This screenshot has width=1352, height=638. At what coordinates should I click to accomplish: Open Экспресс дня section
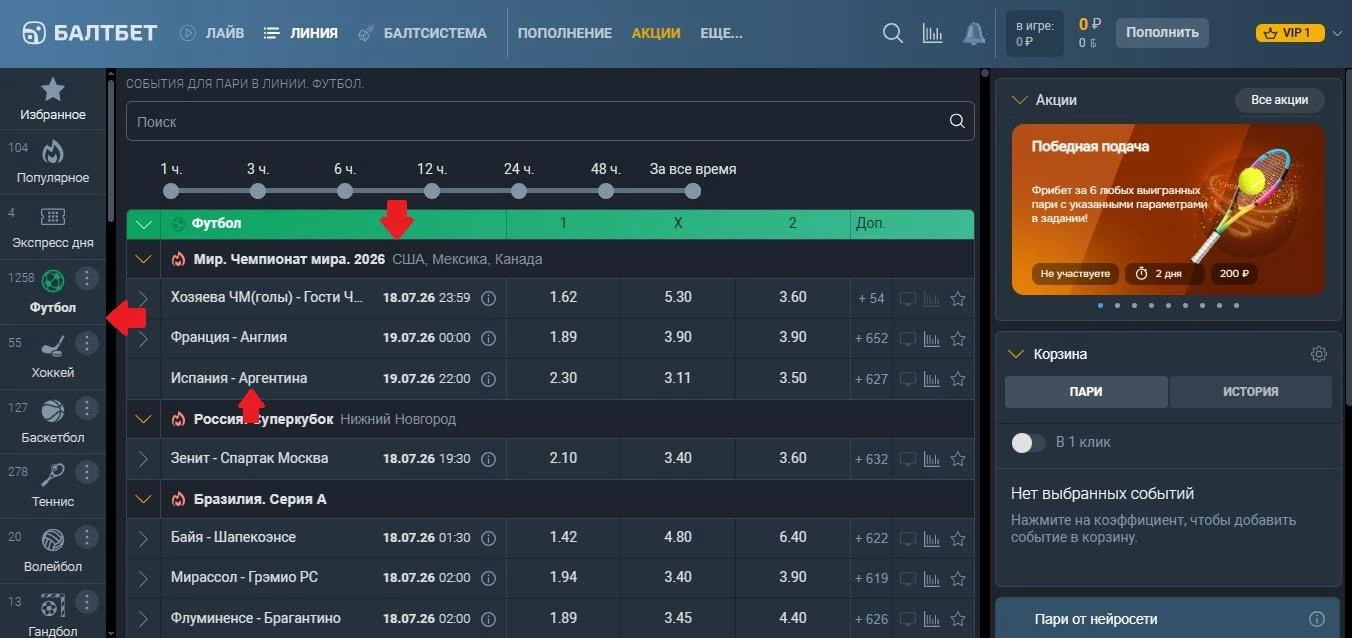(53, 227)
